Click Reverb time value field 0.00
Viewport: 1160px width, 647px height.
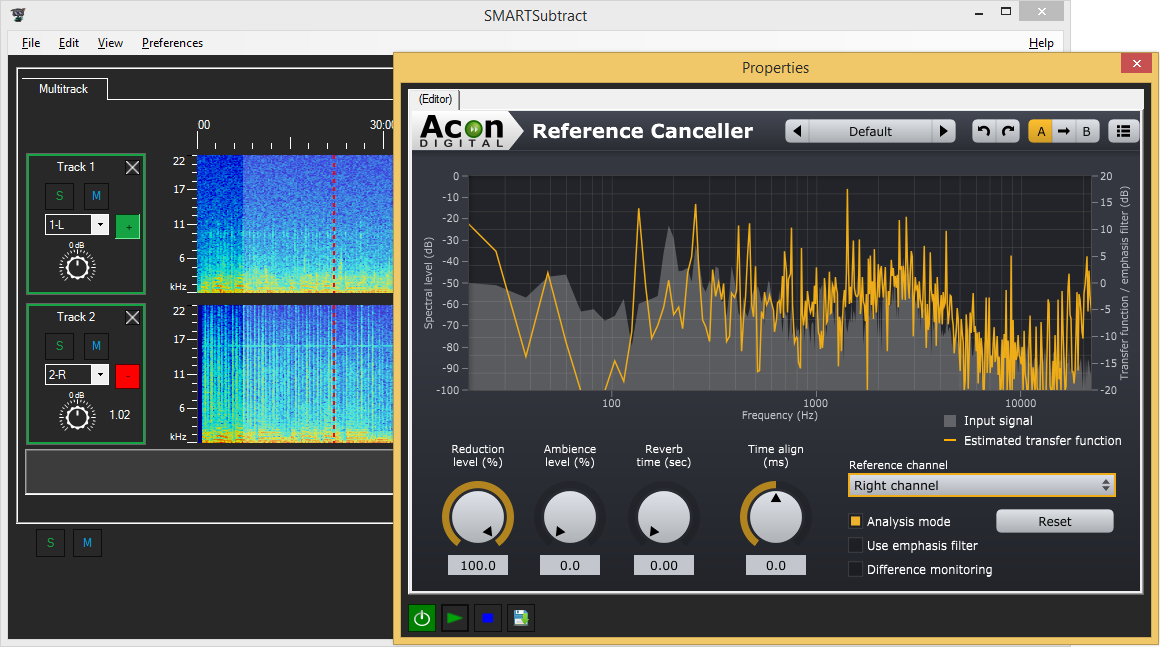click(x=664, y=566)
